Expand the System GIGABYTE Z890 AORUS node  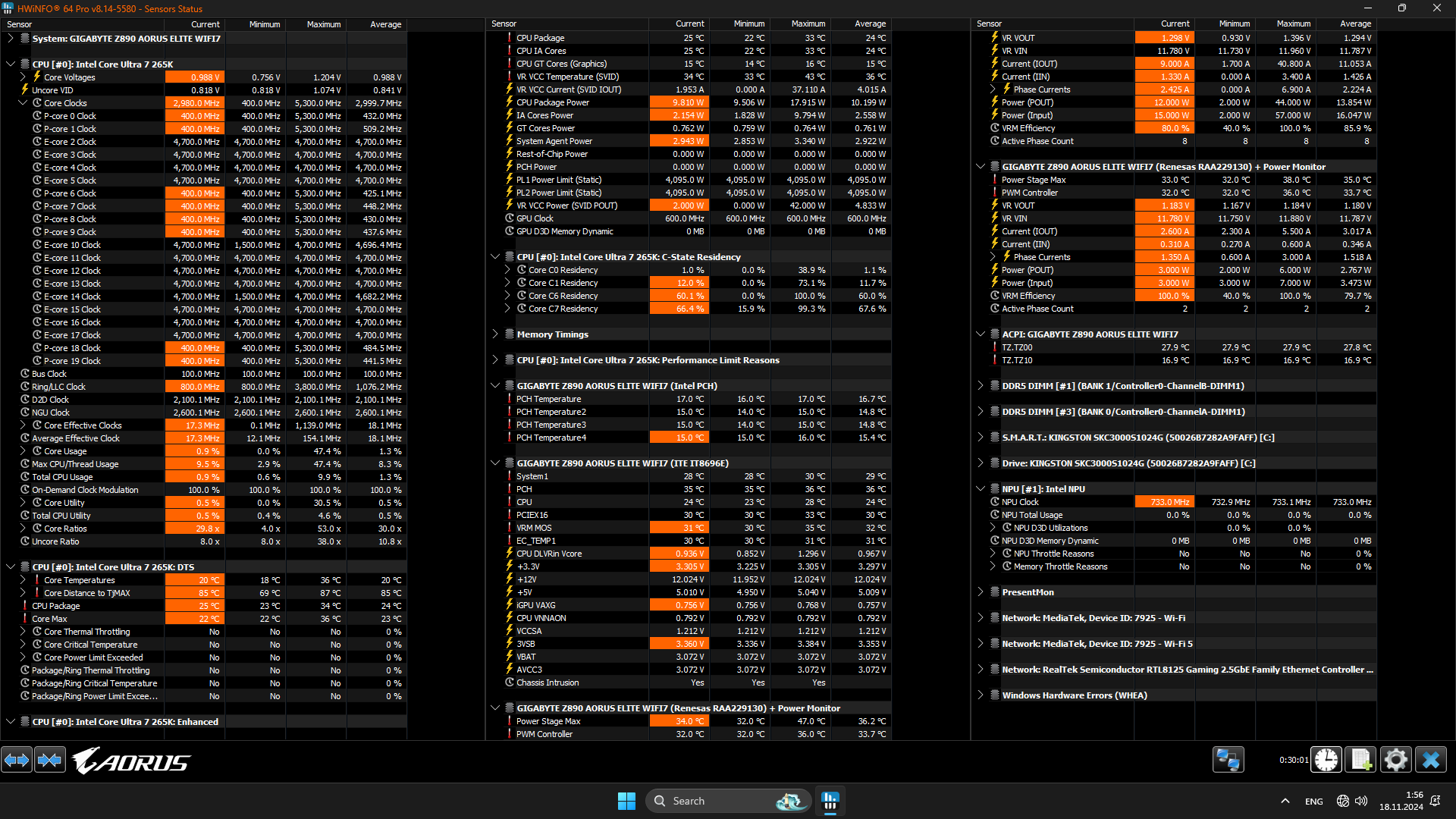[x=11, y=38]
